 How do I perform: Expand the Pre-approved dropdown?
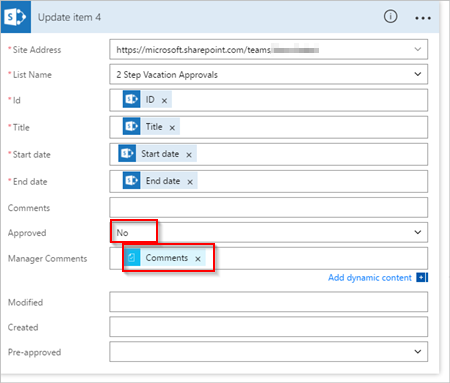pyautogui.click(x=268, y=352)
